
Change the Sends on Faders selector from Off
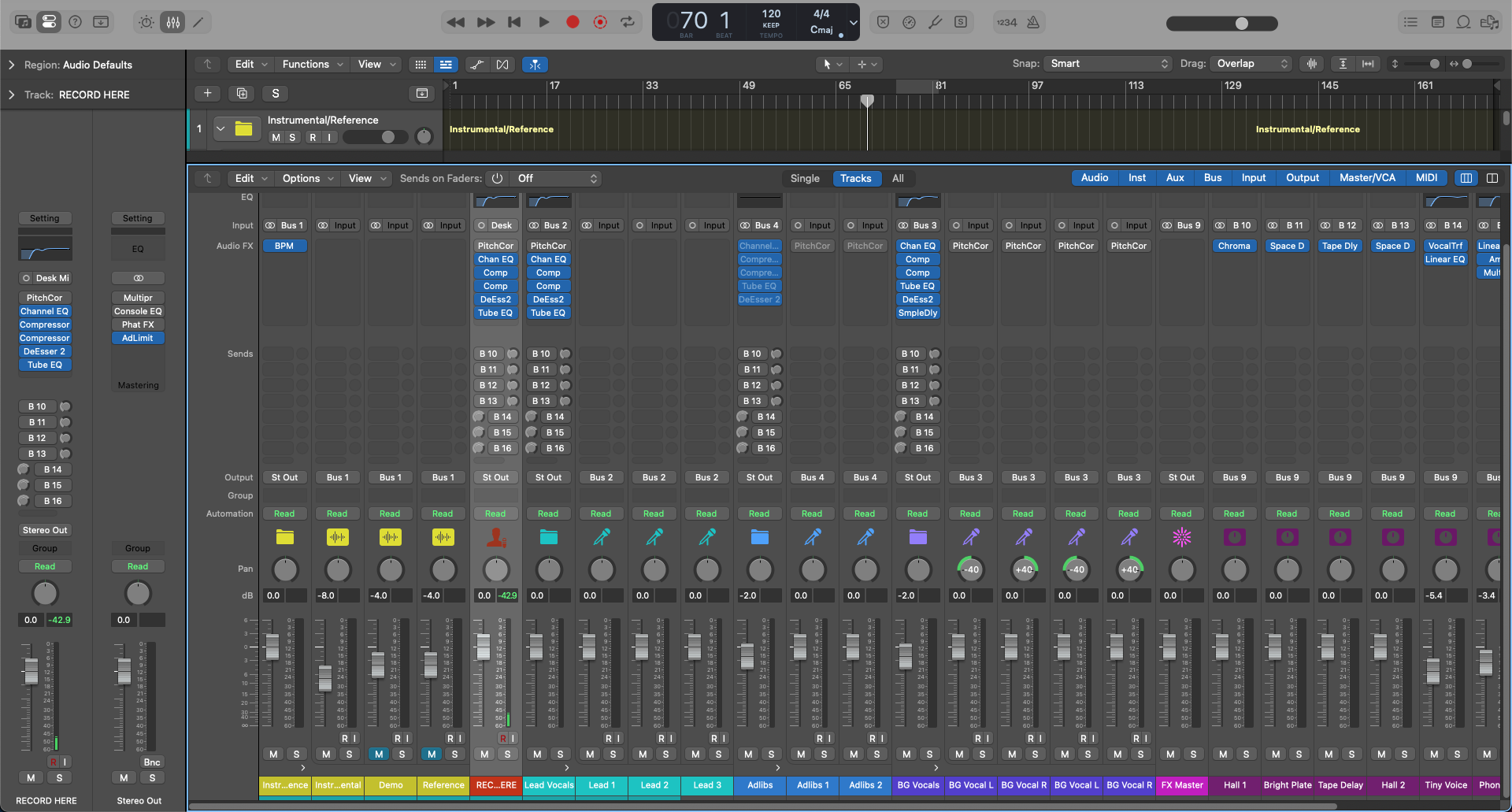(556, 178)
